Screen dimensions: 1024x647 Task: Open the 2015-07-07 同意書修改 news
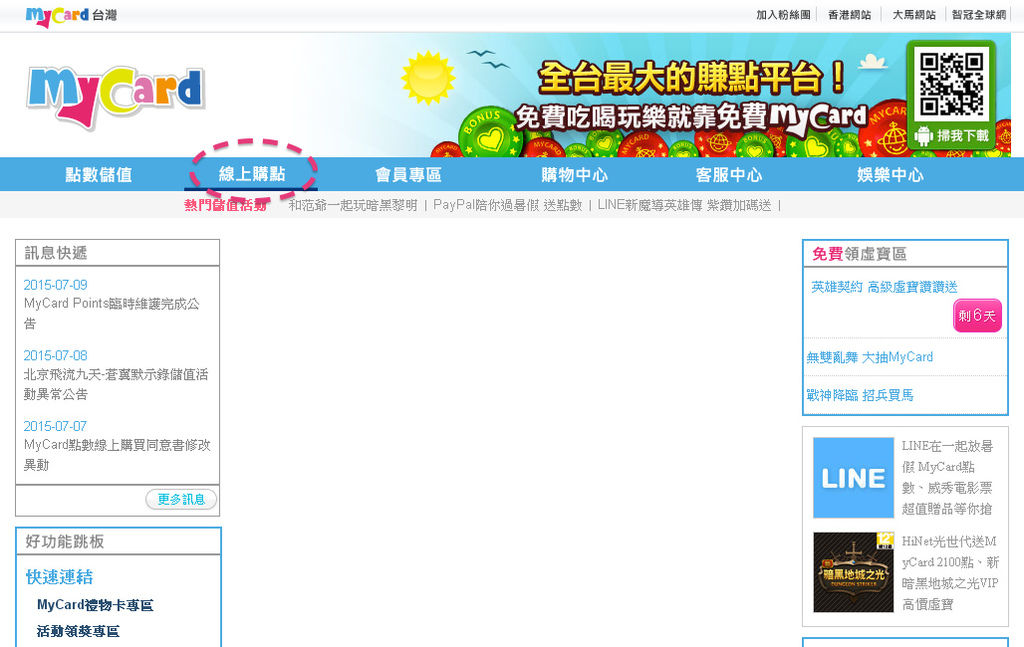click(117, 454)
